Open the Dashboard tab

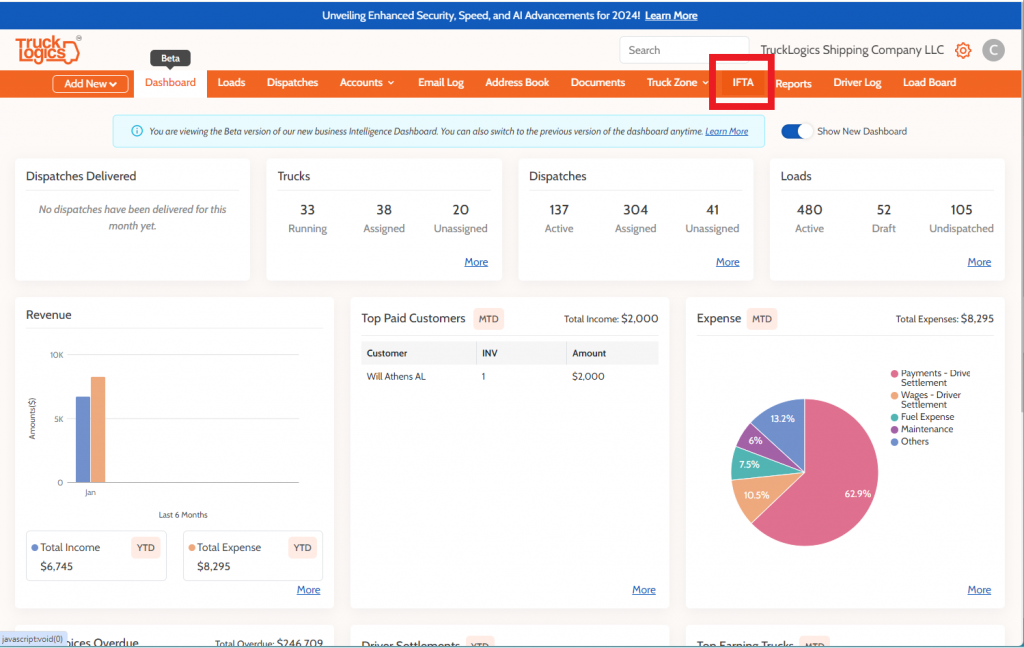(170, 83)
